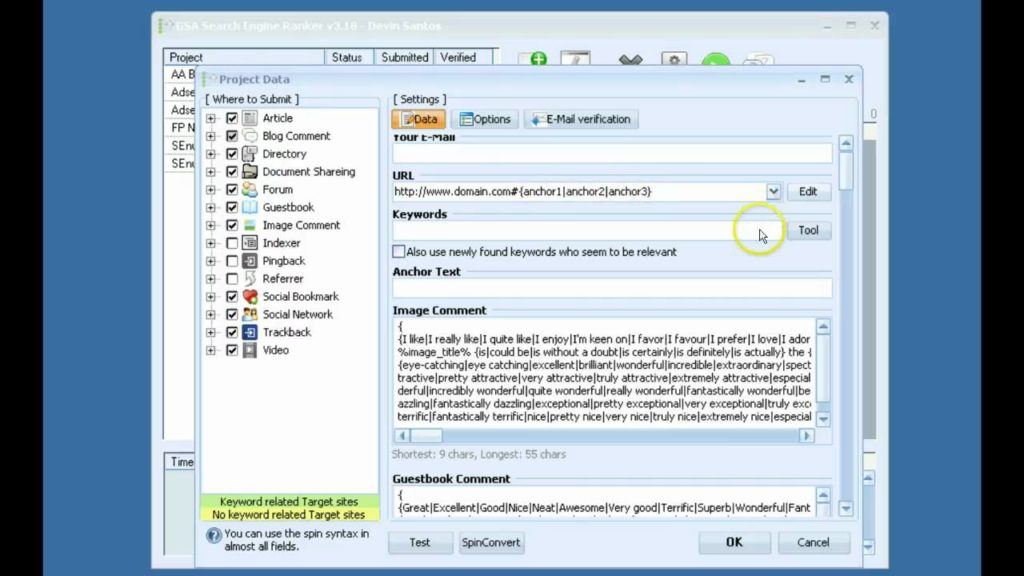1024x576 pixels.
Task: Click the green plus new project icon in main window
Action: click(x=538, y=59)
